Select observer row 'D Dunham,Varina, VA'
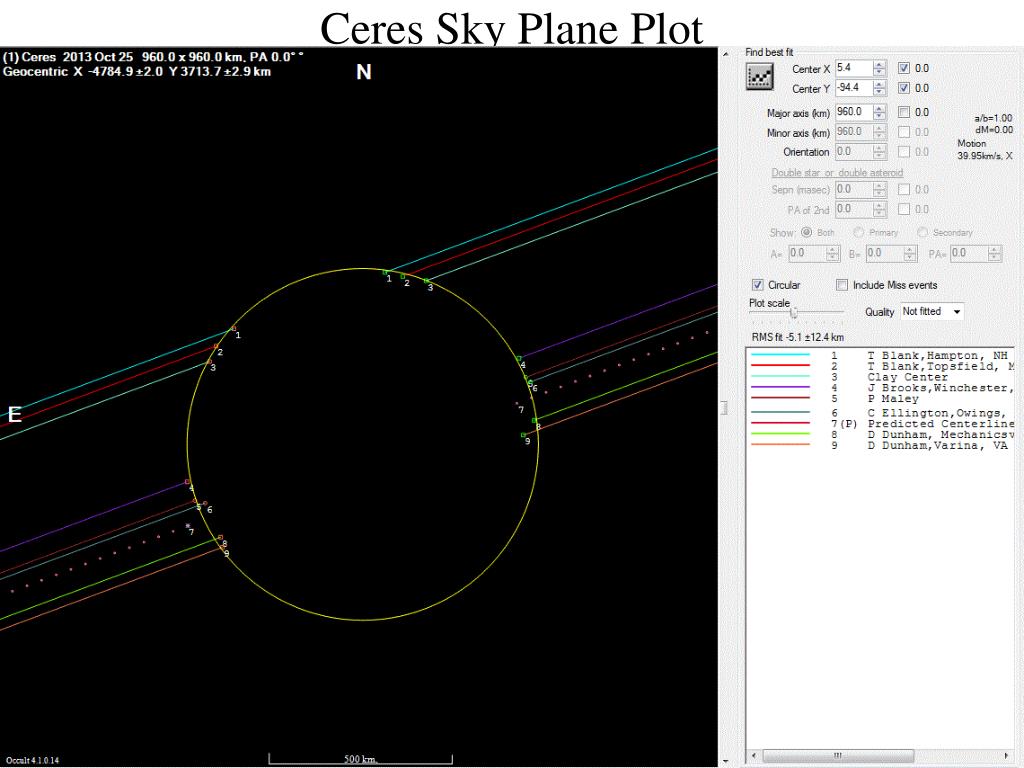 (880, 445)
